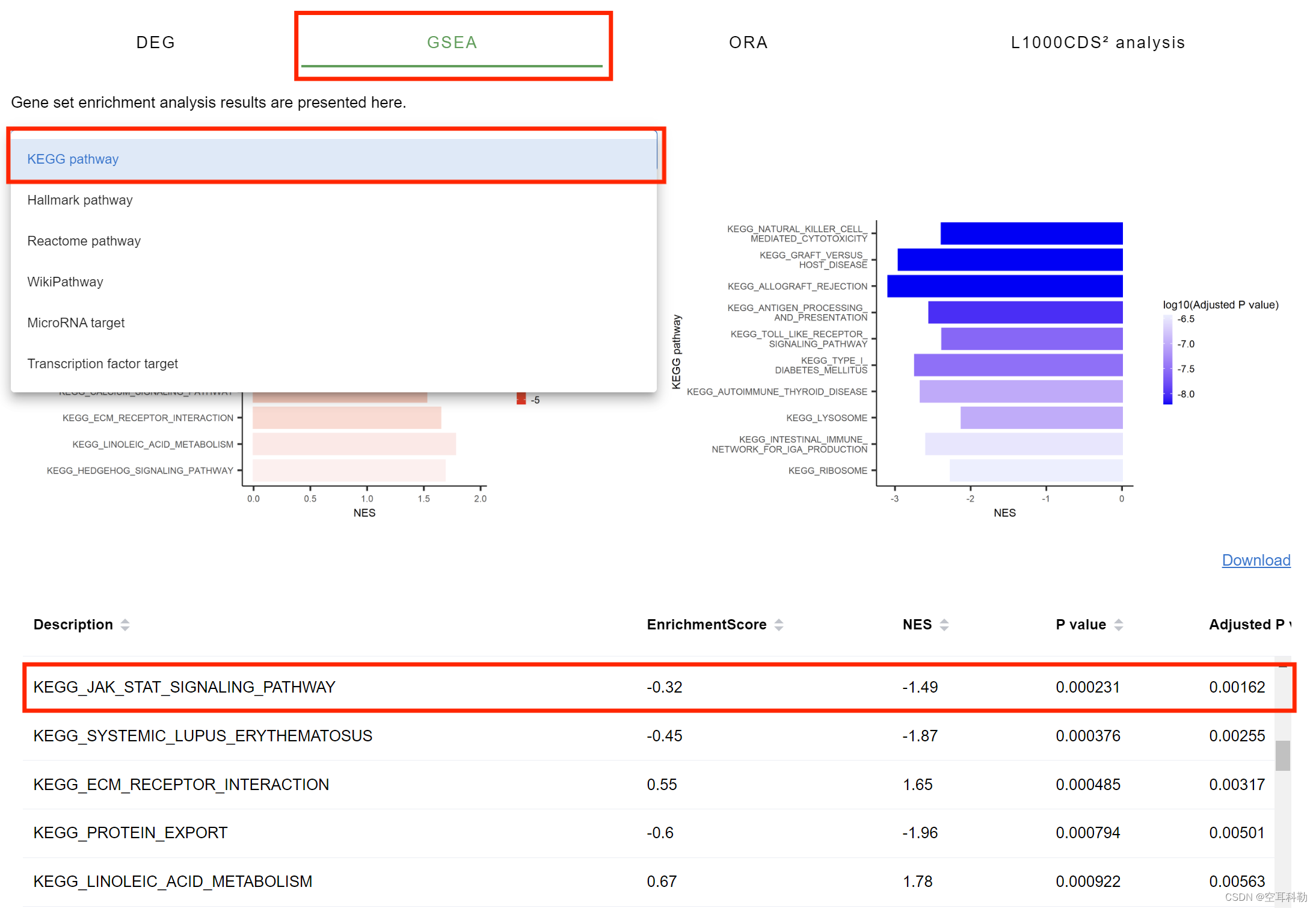This screenshot has height=908, width=1316.
Task: Open the L1000CDS² analysis tab
Action: click(1098, 42)
